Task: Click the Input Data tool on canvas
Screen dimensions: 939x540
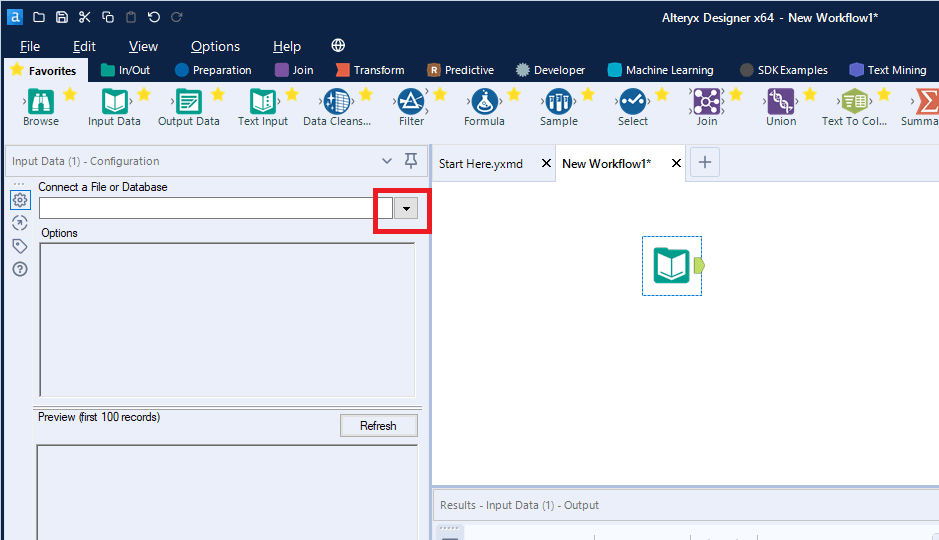Action: pyautogui.click(x=671, y=265)
